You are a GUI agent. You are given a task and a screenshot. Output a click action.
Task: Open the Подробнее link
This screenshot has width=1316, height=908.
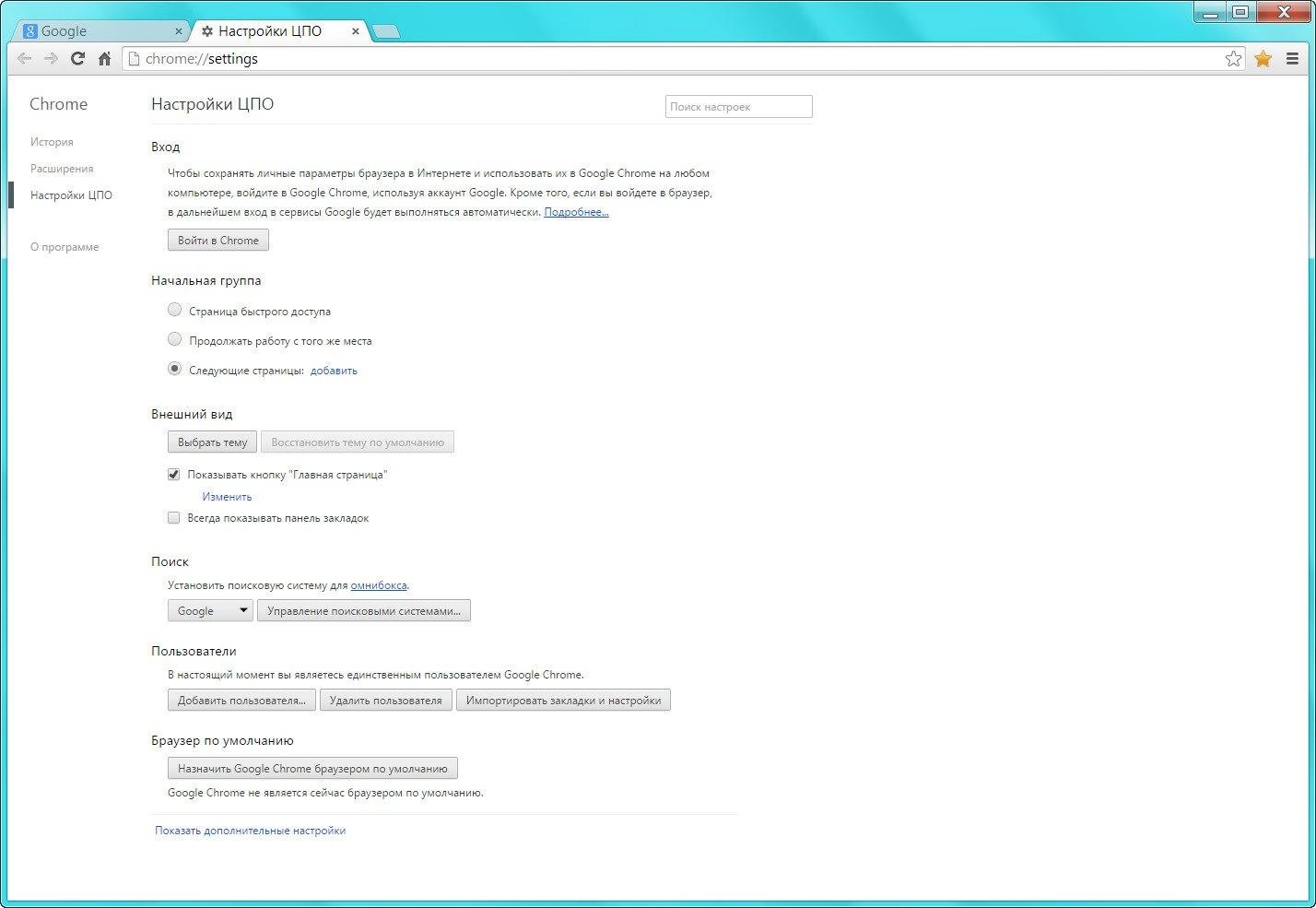click(x=576, y=212)
